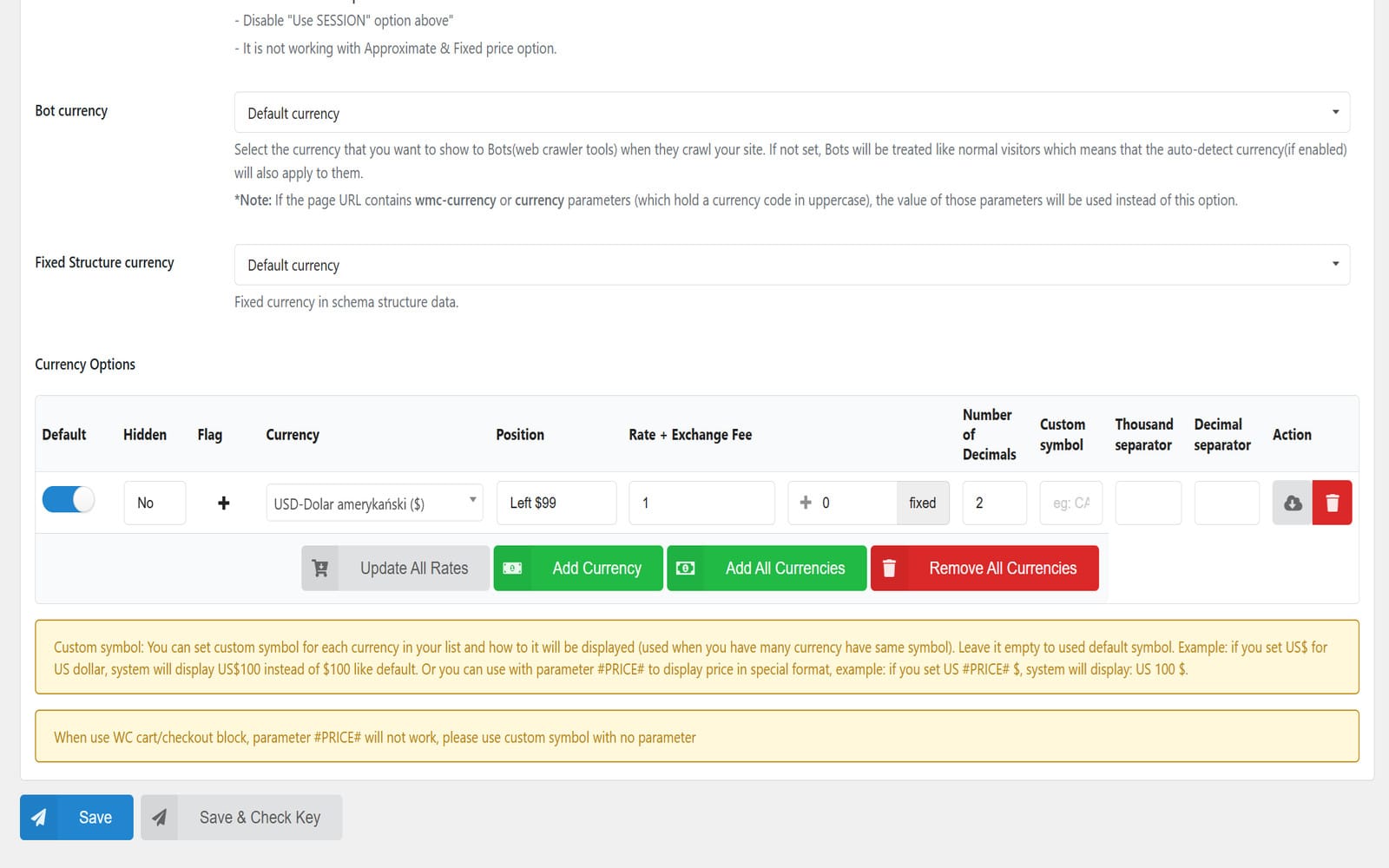Screen dimensions: 1389x868
Task: Click the Decimal separator input field
Action: [x=1227, y=503]
